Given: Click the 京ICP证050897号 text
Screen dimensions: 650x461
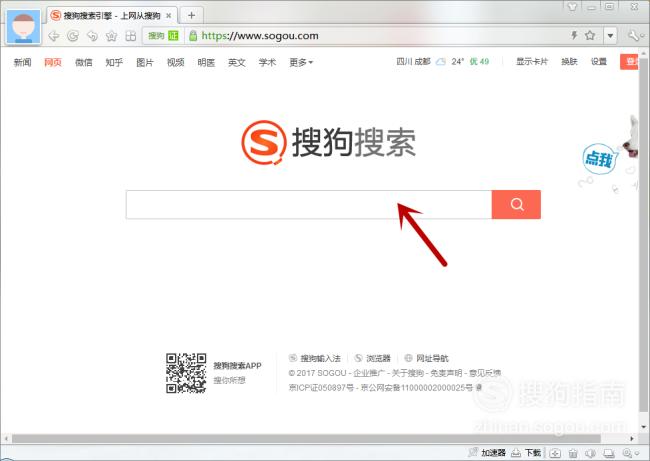Looking at the screenshot, I should coord(321,388).
